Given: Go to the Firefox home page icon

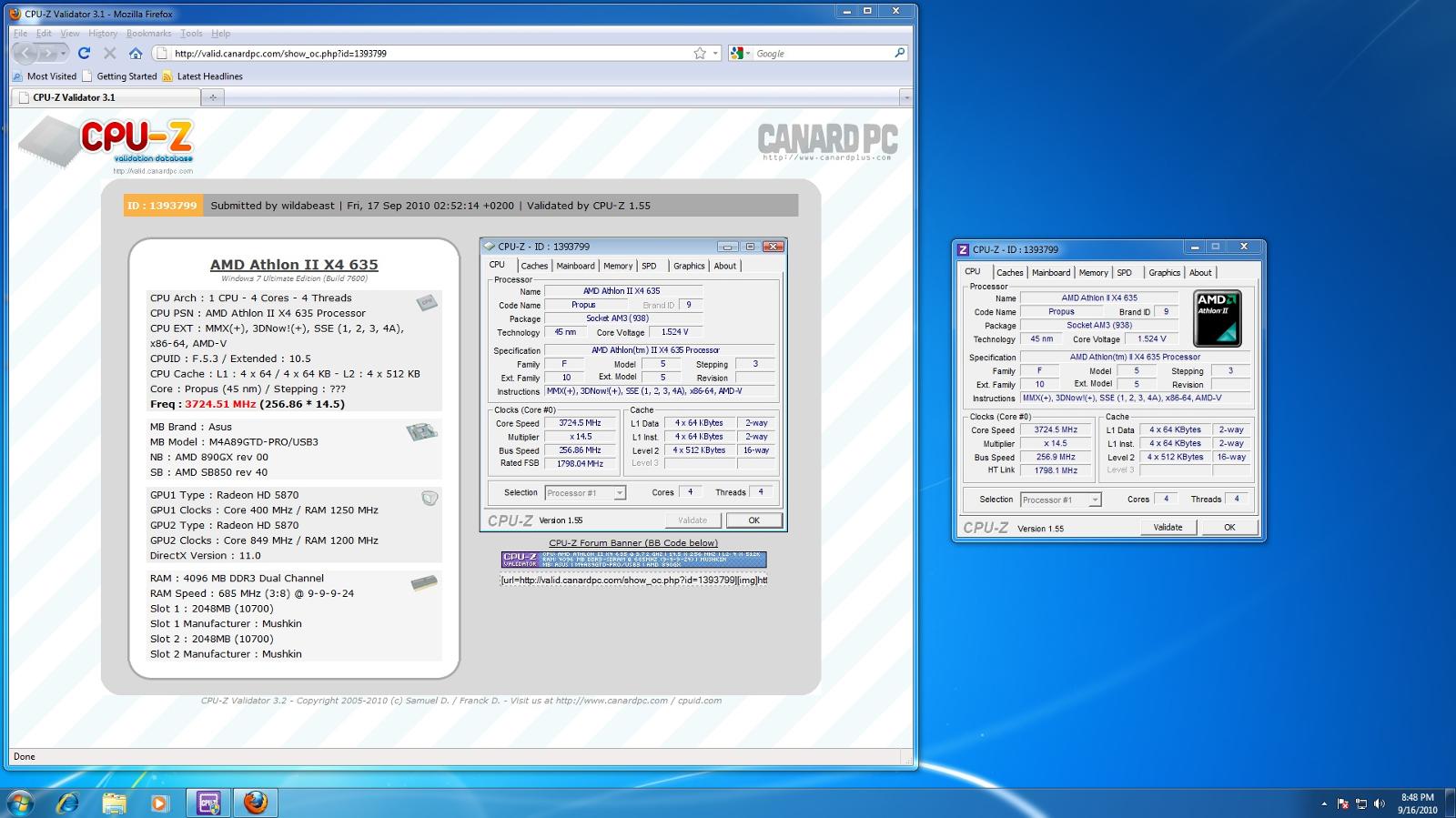Looking at the screenshot, I should [135, 53].
